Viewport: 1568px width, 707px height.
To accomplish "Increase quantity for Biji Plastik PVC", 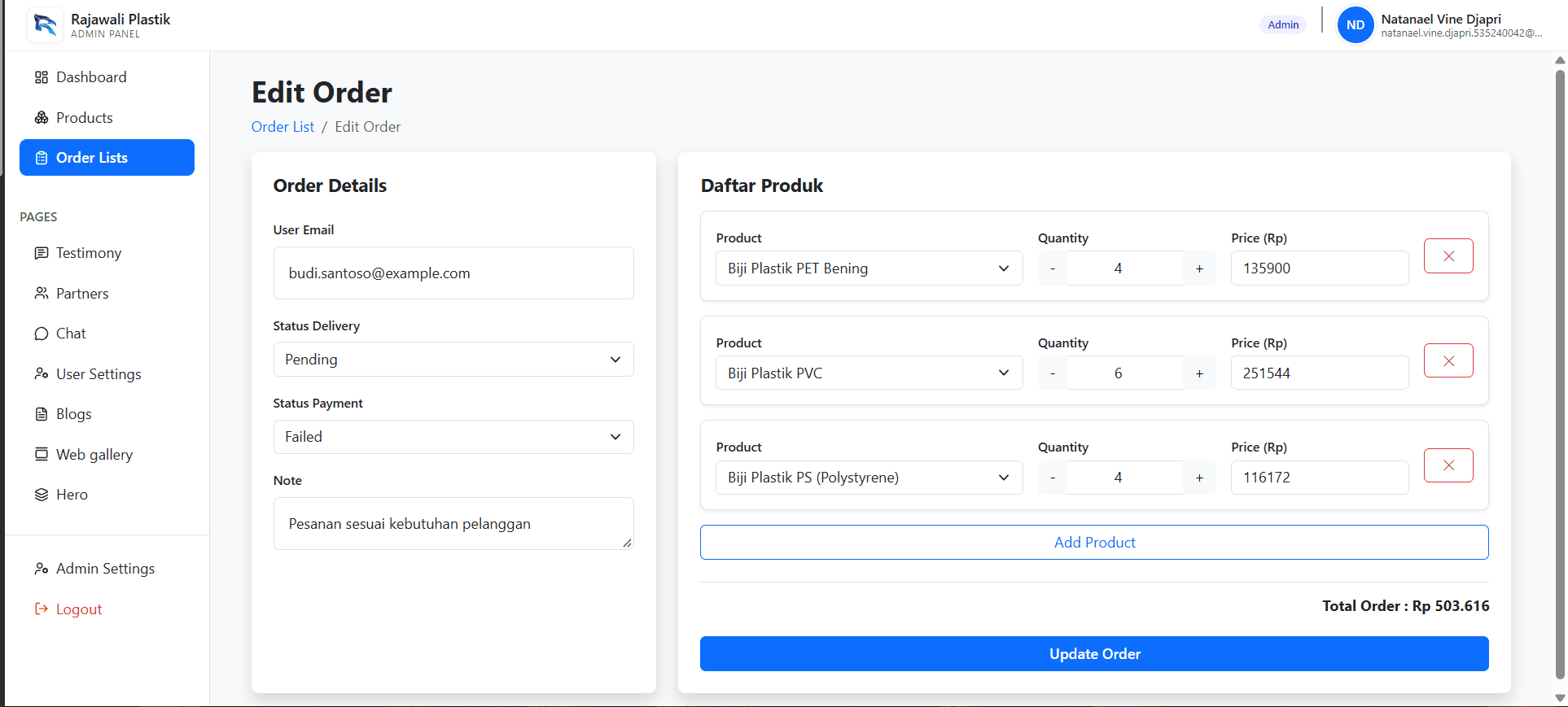I will tap(1199, 373).
